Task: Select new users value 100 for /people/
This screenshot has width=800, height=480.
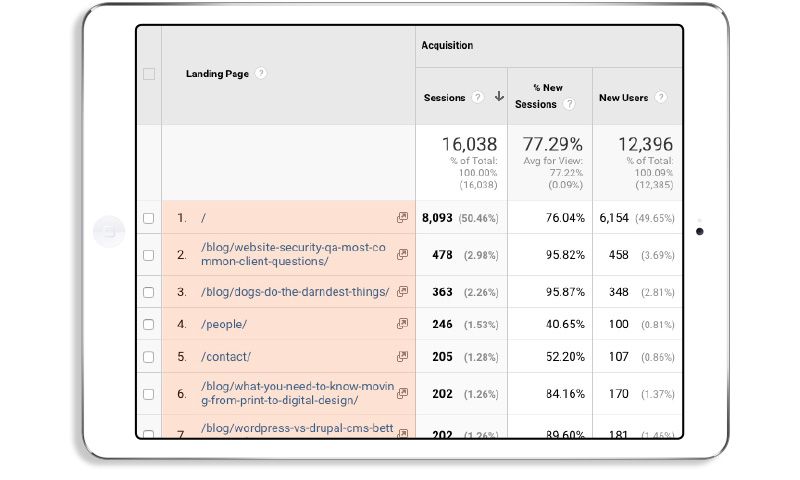Action: (x=618, y=324)
